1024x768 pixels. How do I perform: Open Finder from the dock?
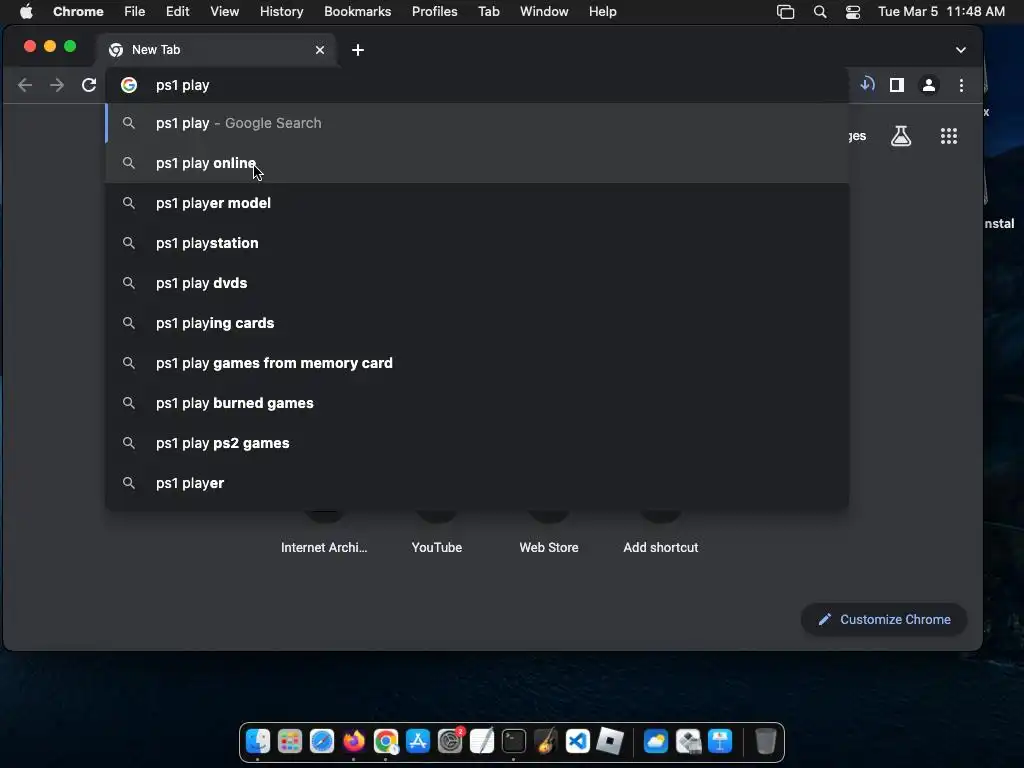(258, 741)
